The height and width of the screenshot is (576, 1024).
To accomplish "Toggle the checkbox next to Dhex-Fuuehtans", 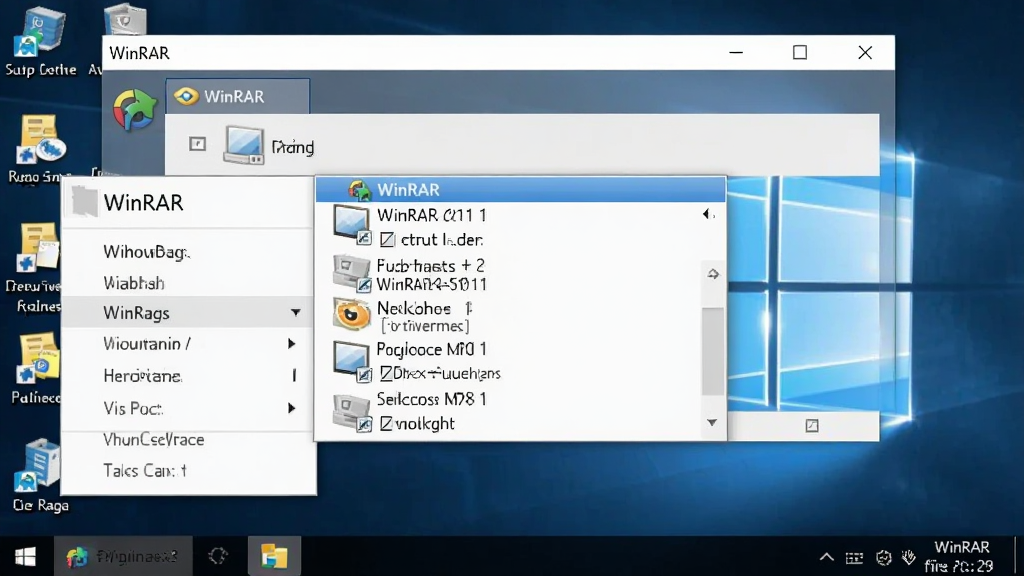I will [386, 374].
